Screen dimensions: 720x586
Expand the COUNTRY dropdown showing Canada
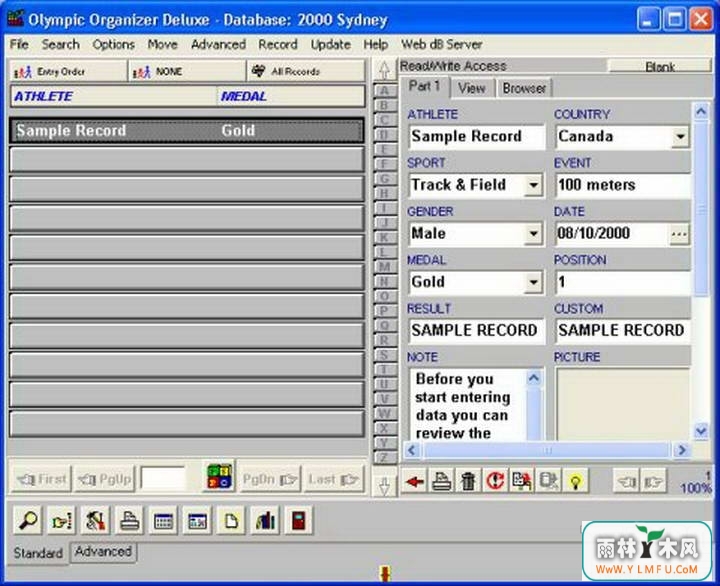pos(680,136)
